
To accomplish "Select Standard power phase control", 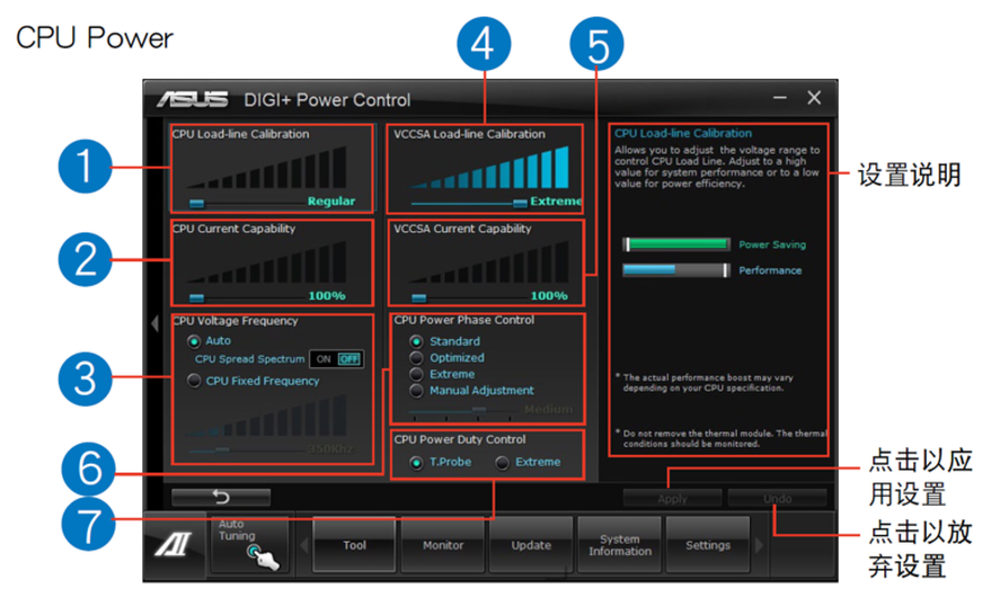I will point(416,341).
